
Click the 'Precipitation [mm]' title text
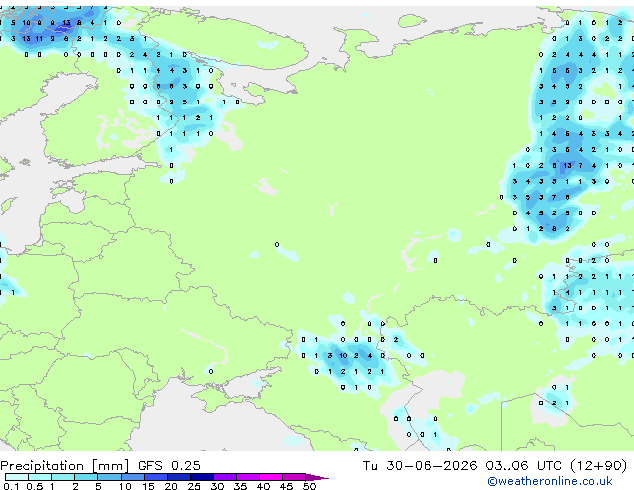[64, 466]
